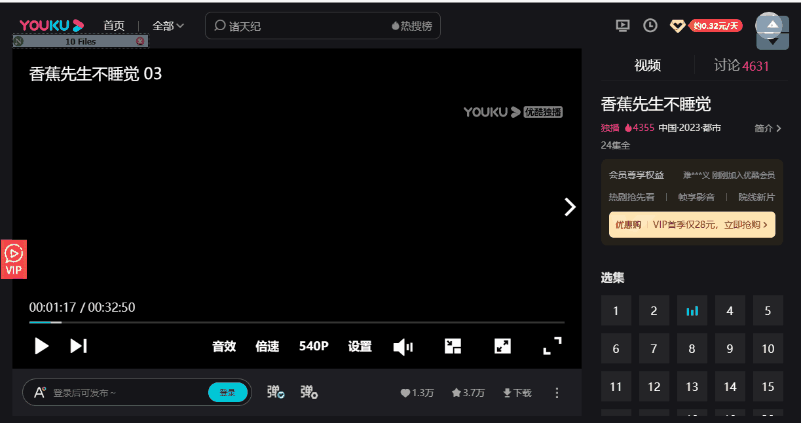
Task: Expand the 全部 category dropdown
Action: pyautogui.click(x=168, y=26)
